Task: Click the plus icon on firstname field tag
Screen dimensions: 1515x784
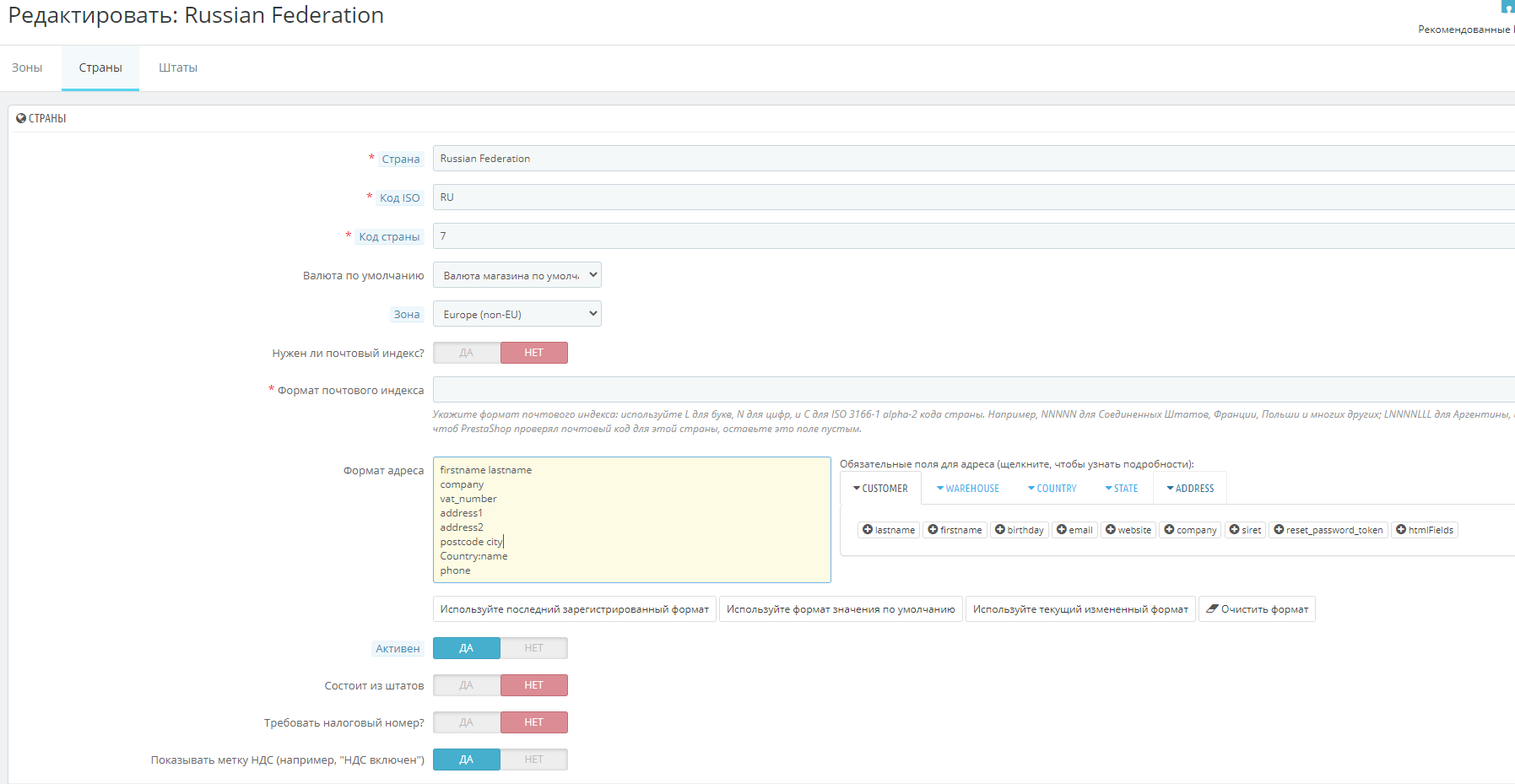Action: [933, 530]
